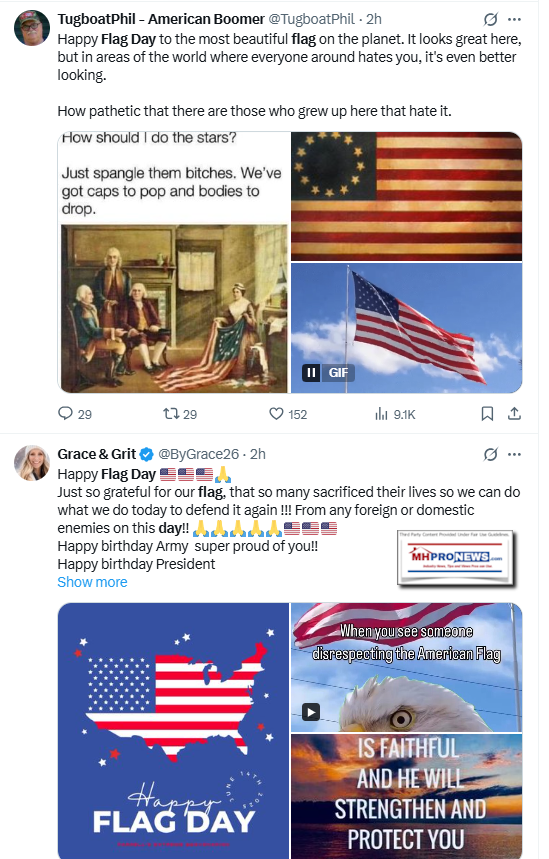Screen dimensions: 549x859
Task: Open Grace & Grit profile avatar
Action: click(32, 463)
